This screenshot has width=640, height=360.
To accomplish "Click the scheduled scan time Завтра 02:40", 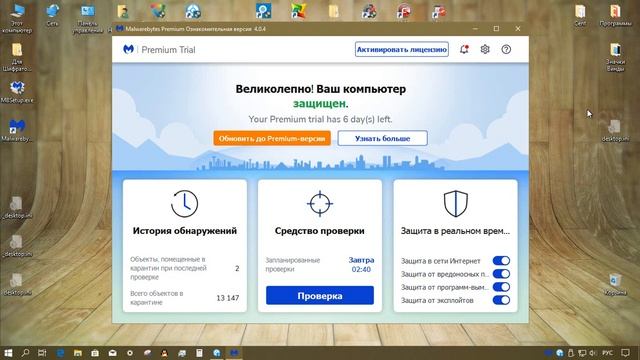I will 361,264.
